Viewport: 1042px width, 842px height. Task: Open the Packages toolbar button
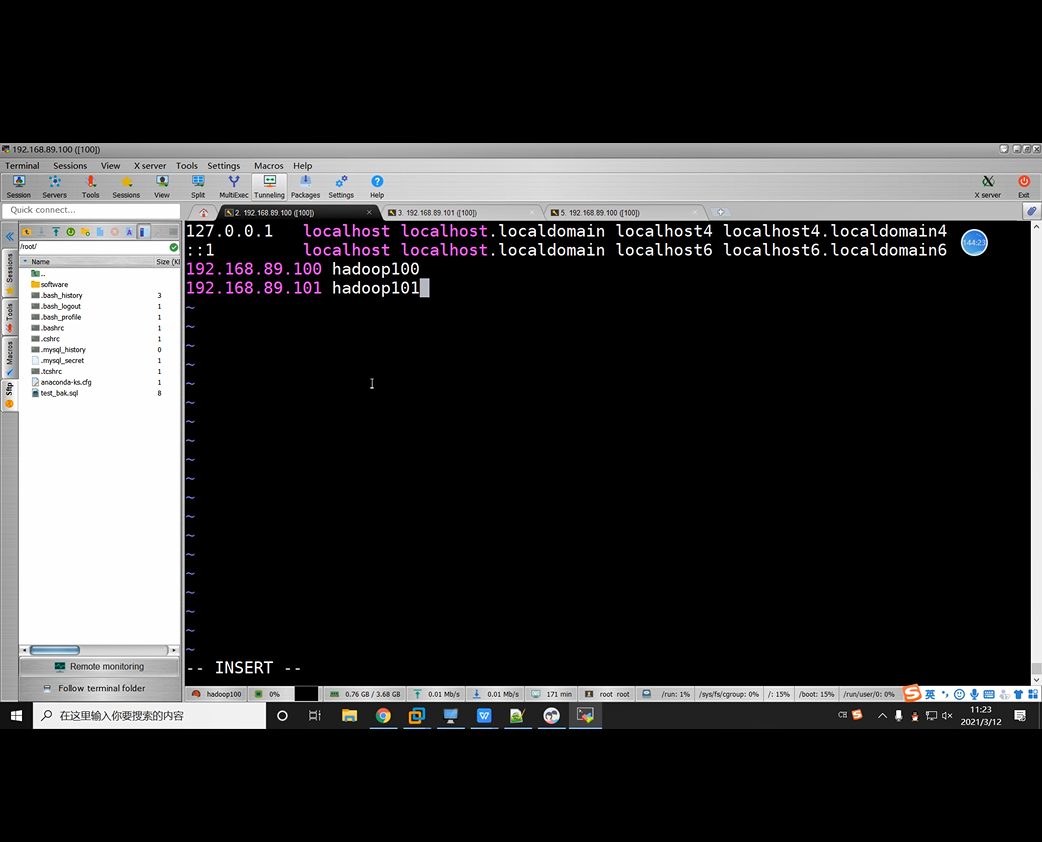click(305, 187)
